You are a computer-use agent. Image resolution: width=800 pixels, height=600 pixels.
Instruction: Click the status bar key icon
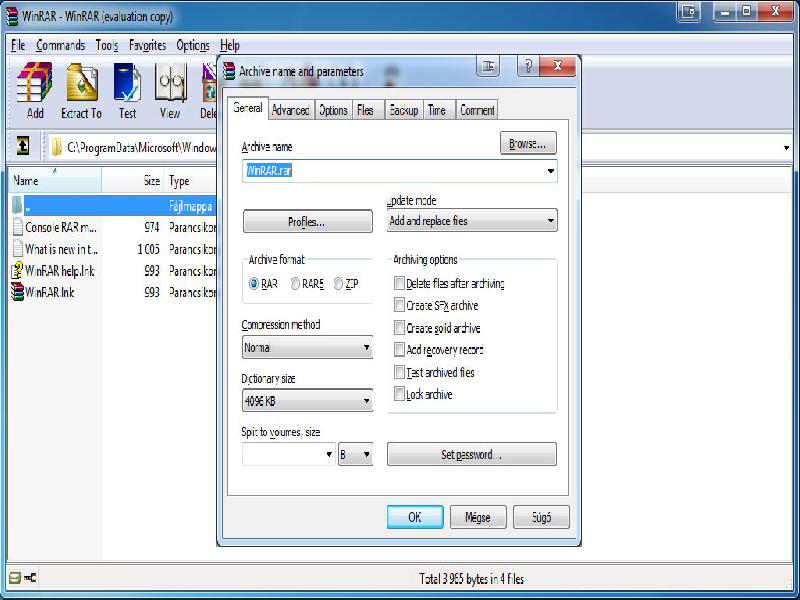click(30, 578)
